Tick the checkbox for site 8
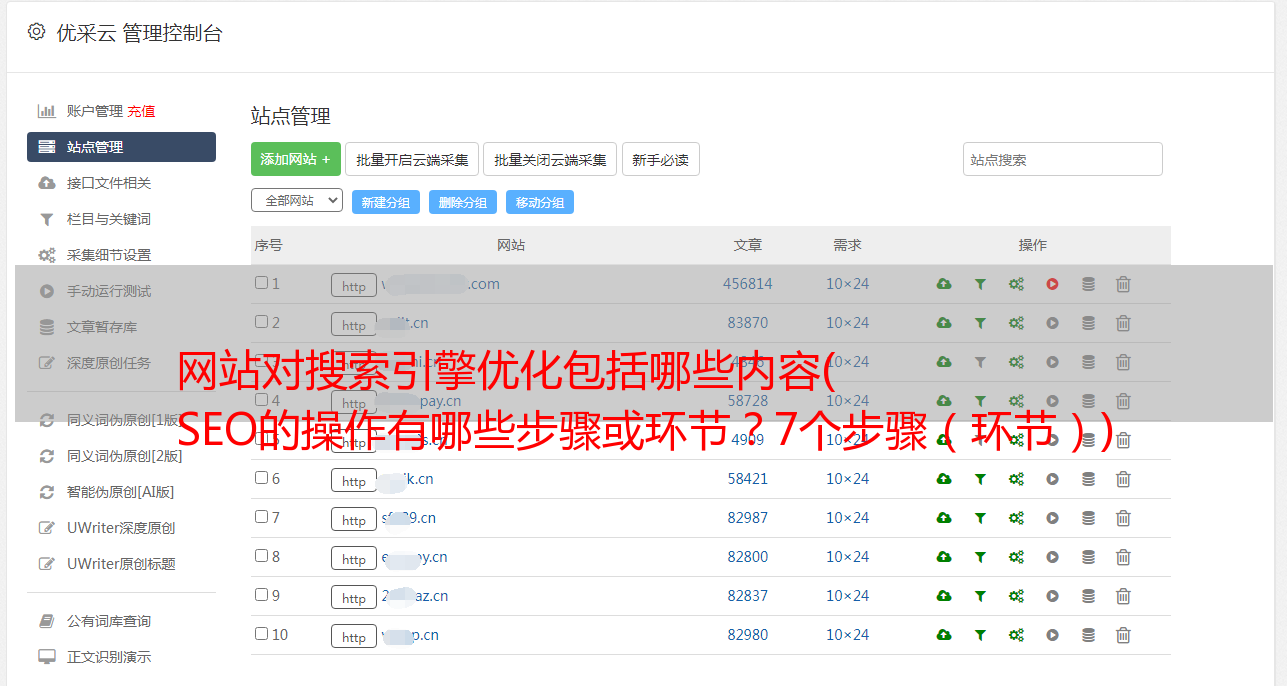 pyautogui.click(x=261, y=556)
